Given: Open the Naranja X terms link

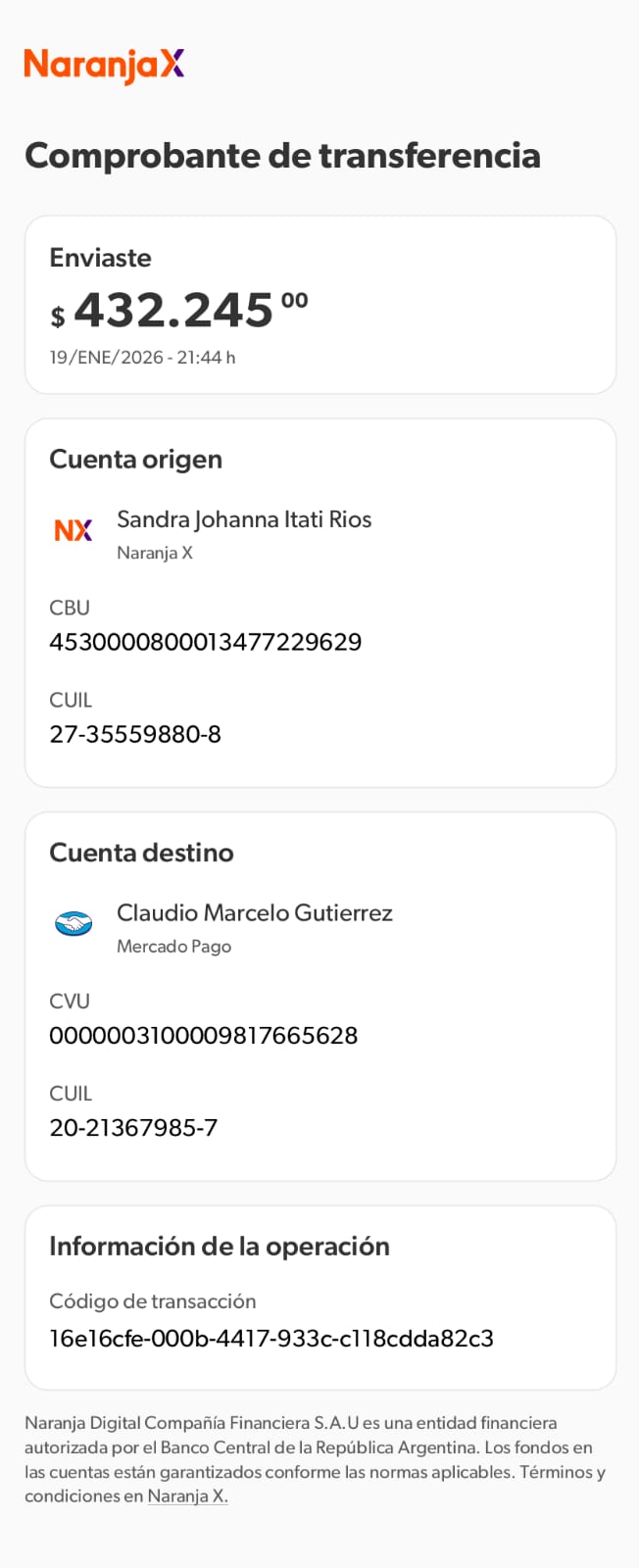Looking at the screenshot, I should (187, 1496).
